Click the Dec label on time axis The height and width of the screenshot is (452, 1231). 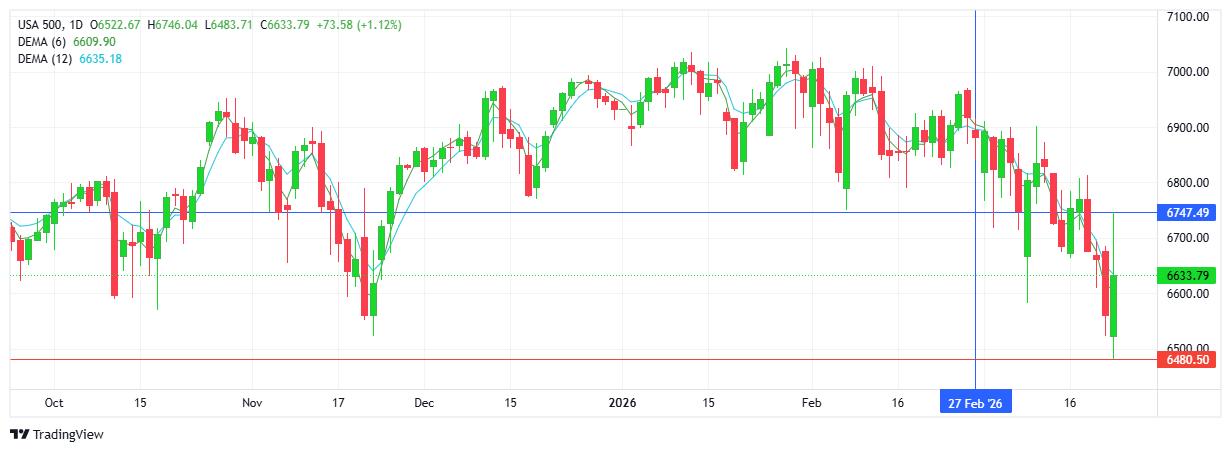(423, 402)
